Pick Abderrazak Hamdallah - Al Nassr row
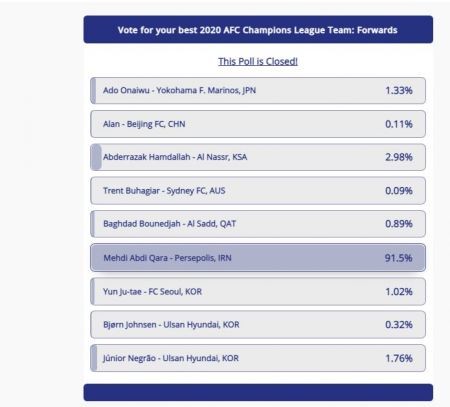Viewport: 450px width, 407px height. click(x=258, y=157)
